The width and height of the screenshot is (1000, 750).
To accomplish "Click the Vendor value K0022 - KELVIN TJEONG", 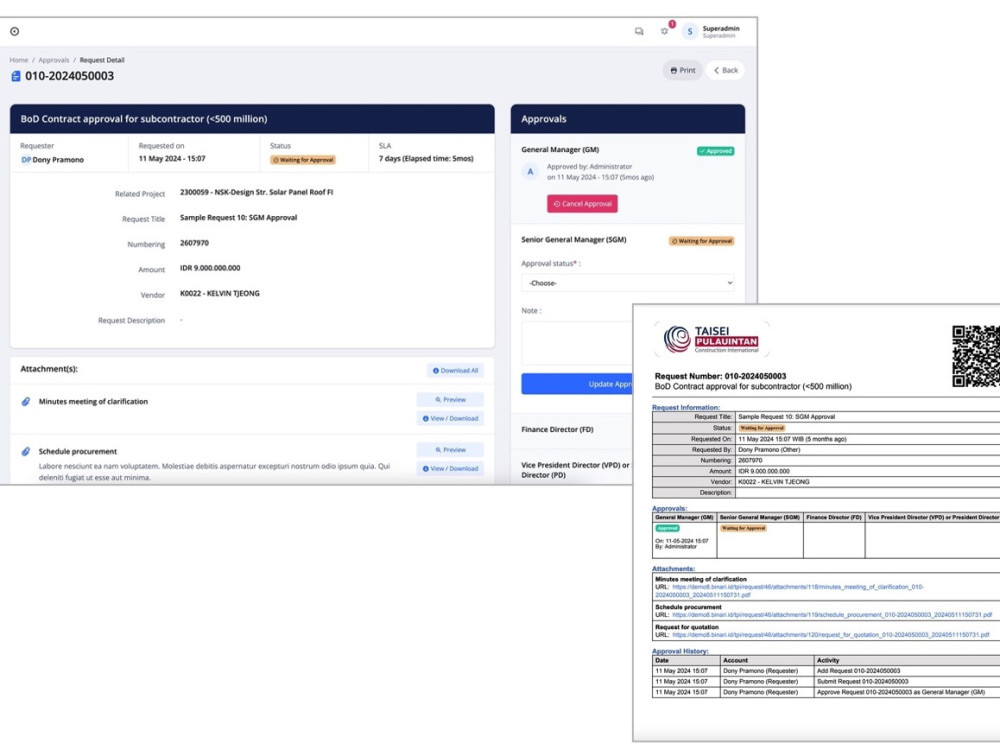I will click(220, 293).
